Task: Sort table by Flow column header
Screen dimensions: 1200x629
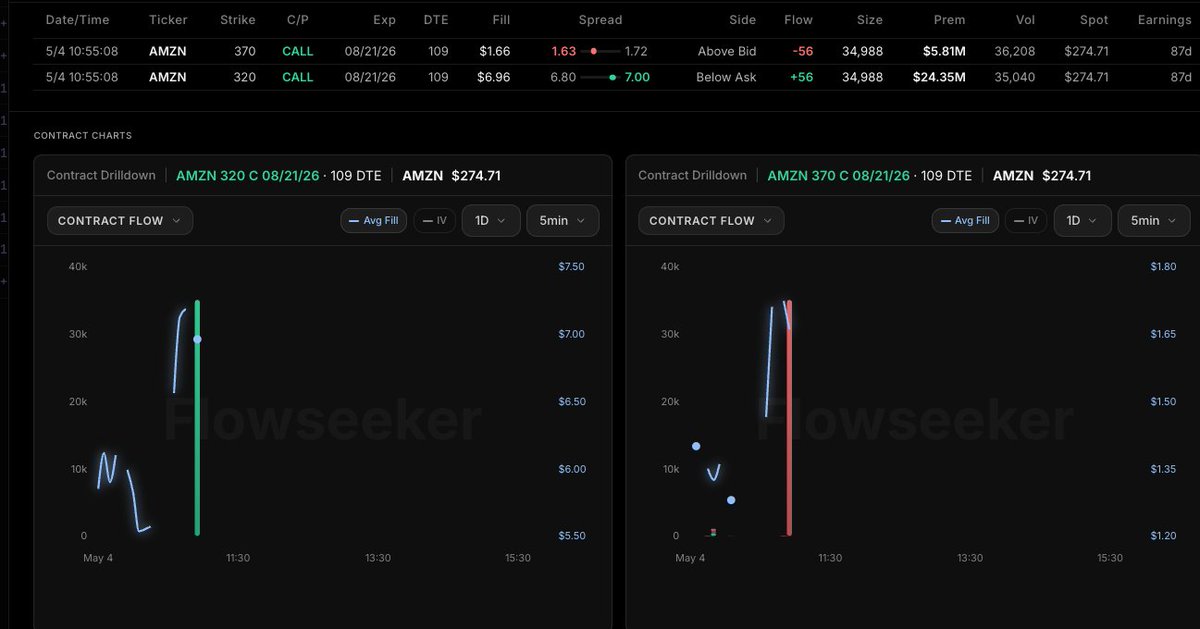Action: [798, 20]
